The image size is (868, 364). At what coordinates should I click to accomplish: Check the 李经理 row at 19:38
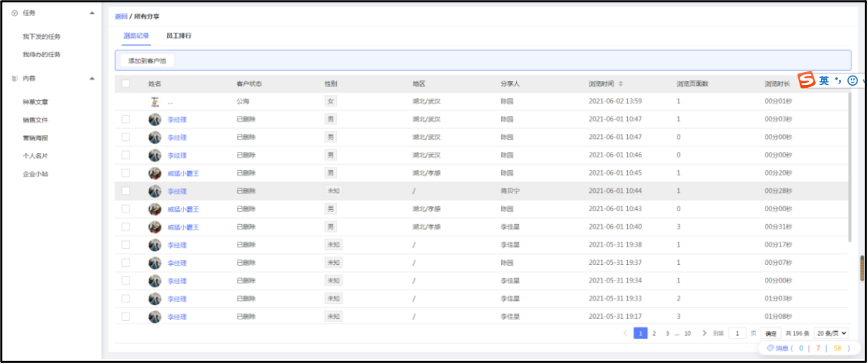(126, 245)
